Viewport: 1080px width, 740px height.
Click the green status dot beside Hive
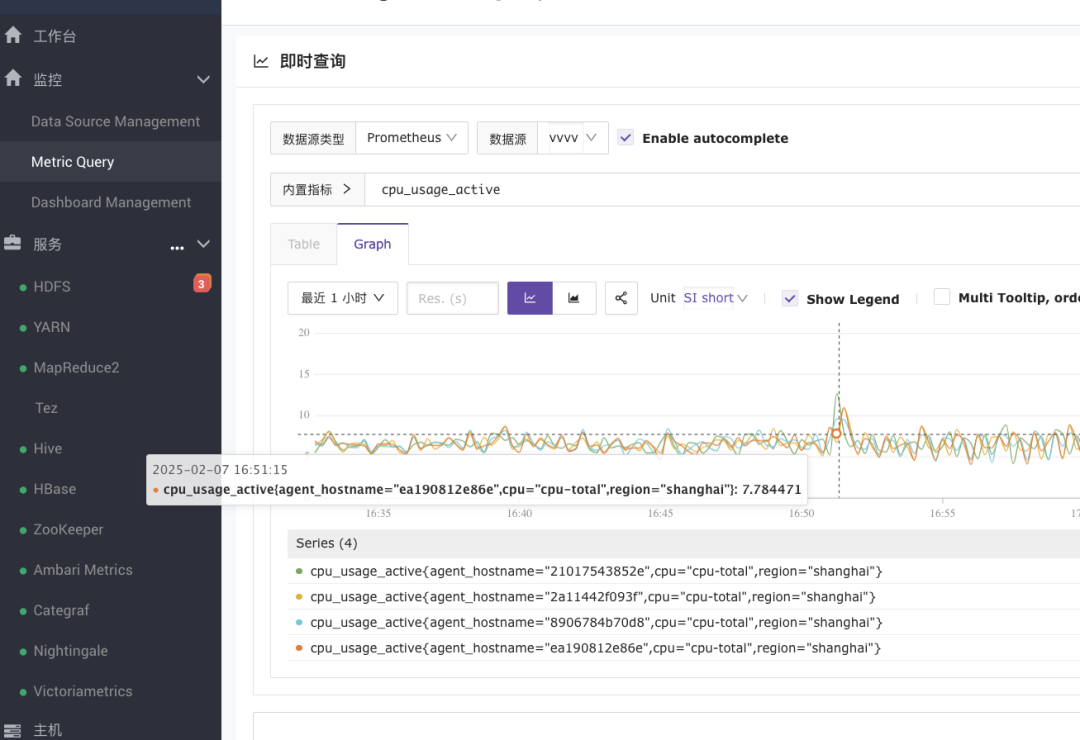coord(23,449)
